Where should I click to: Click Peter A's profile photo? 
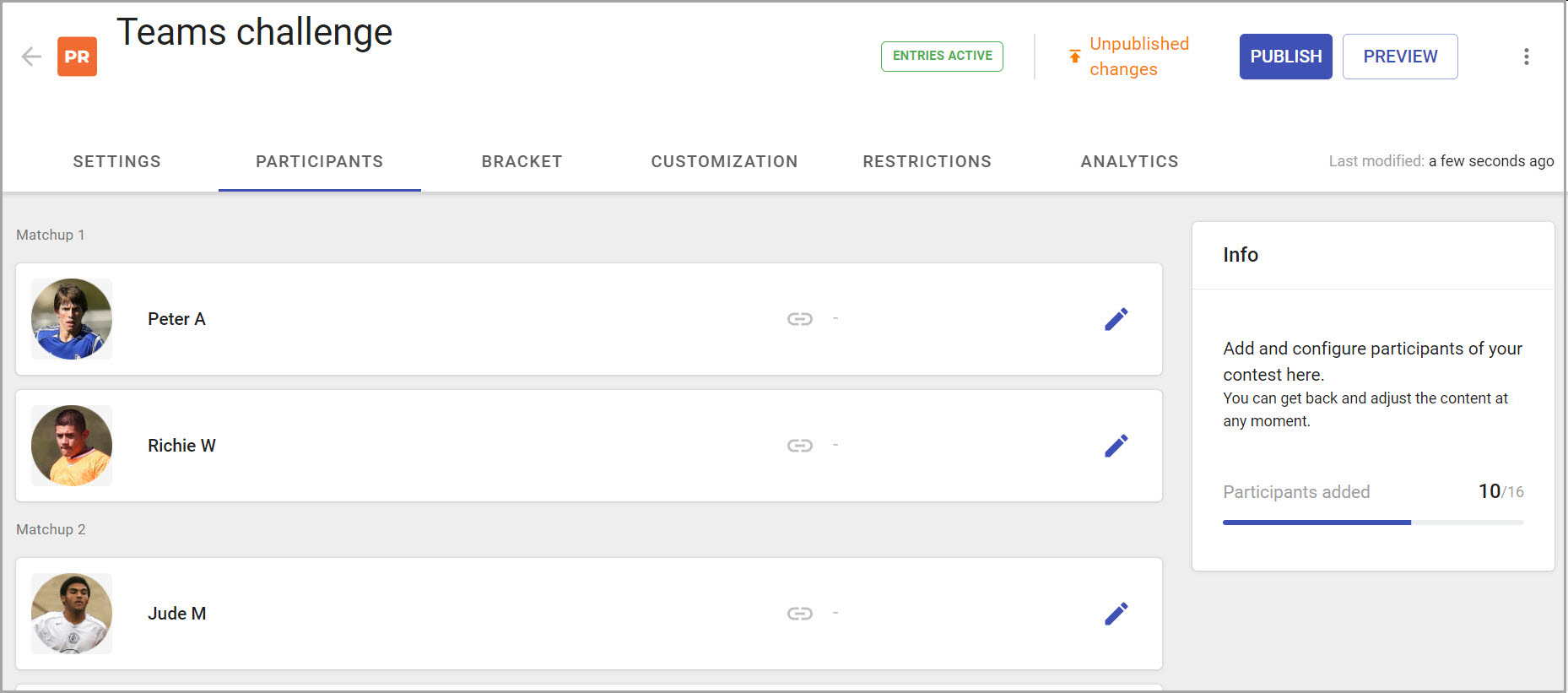pyautogui.click(x=72, y=319)
